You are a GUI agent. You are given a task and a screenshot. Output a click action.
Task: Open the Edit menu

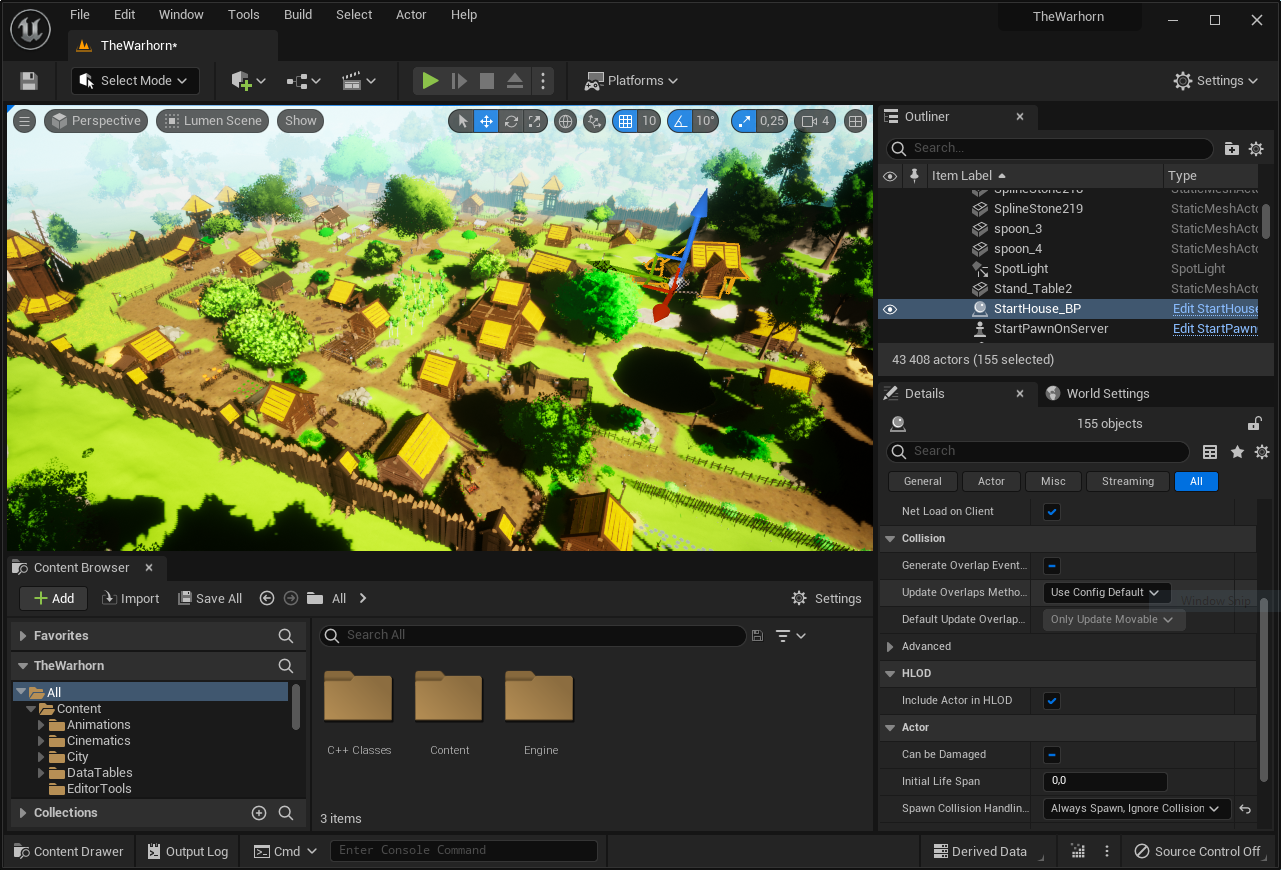pyautogui.click(x=124, y=15)
